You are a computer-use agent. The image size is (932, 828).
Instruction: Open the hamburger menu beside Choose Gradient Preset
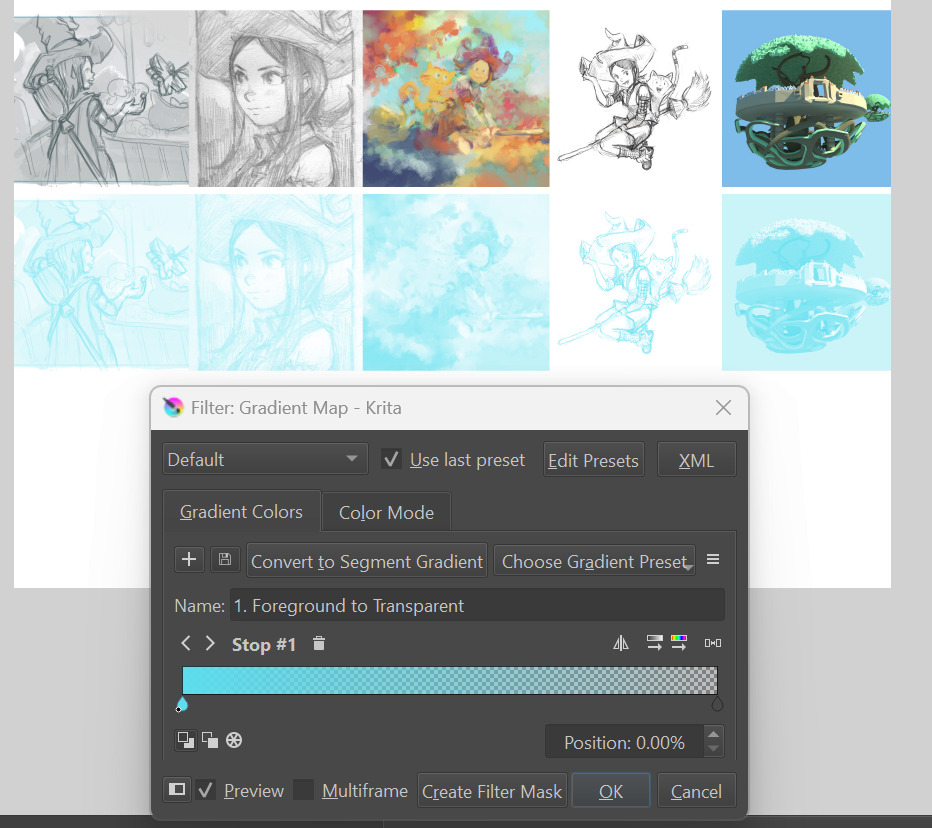tap(713, 559)
